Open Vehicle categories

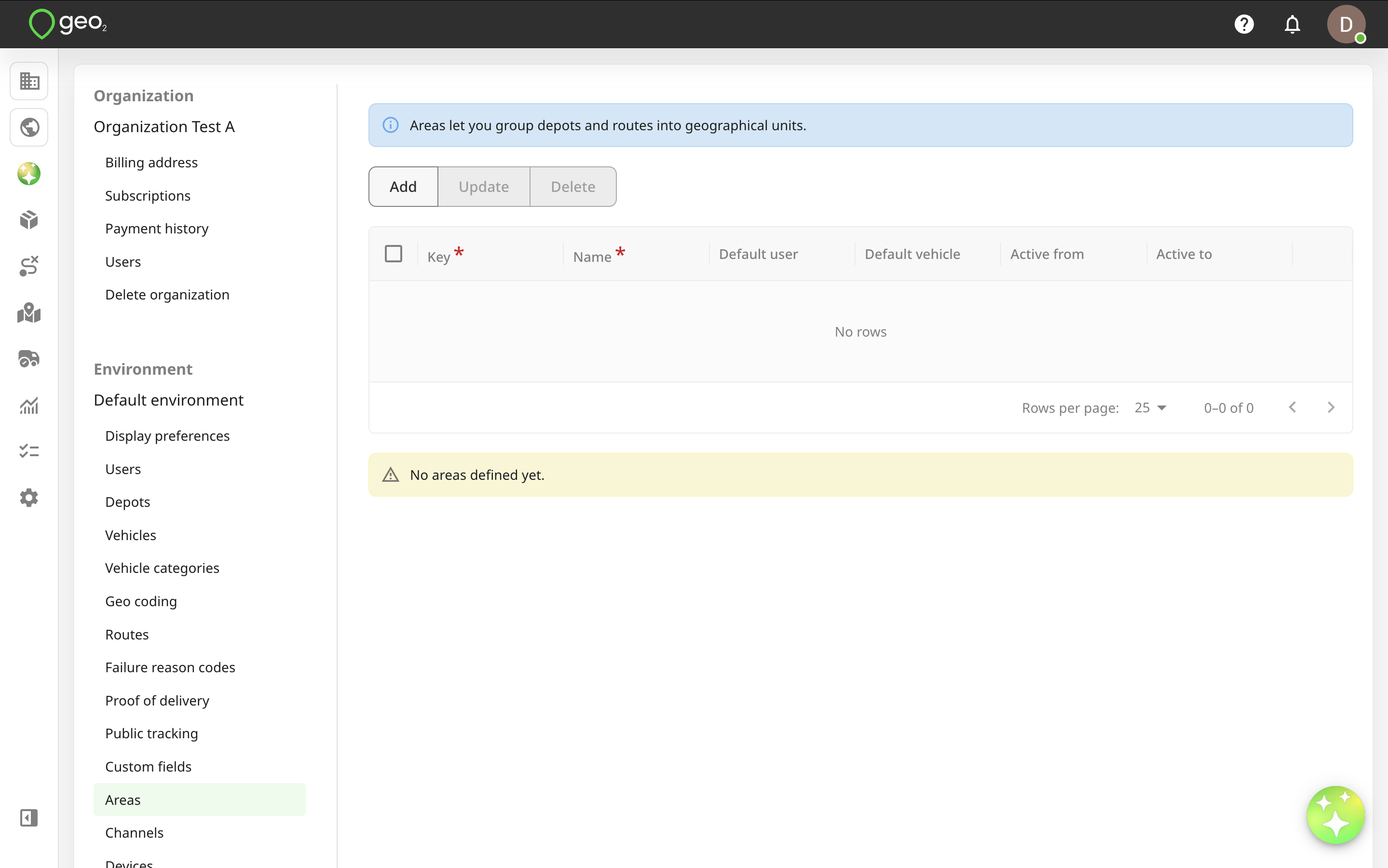(162, 568)
